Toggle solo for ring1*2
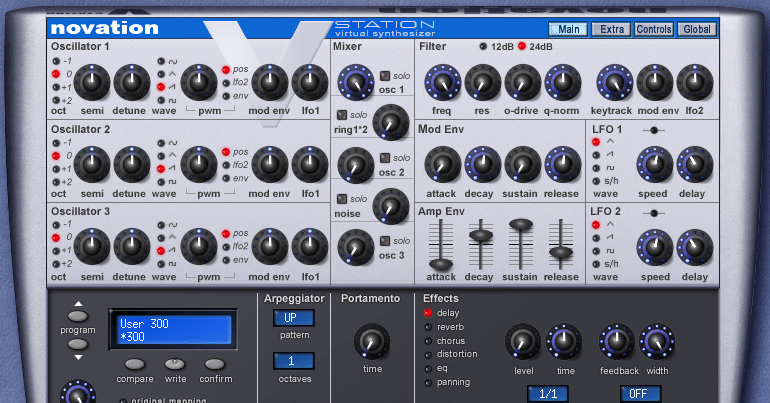 click(342, 115)
